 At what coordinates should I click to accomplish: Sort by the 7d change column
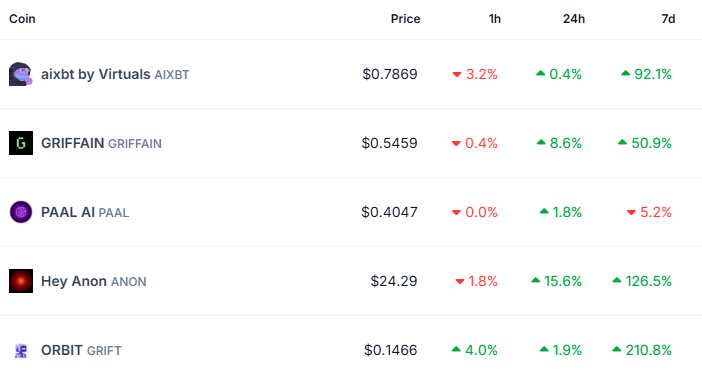(668, 19)
